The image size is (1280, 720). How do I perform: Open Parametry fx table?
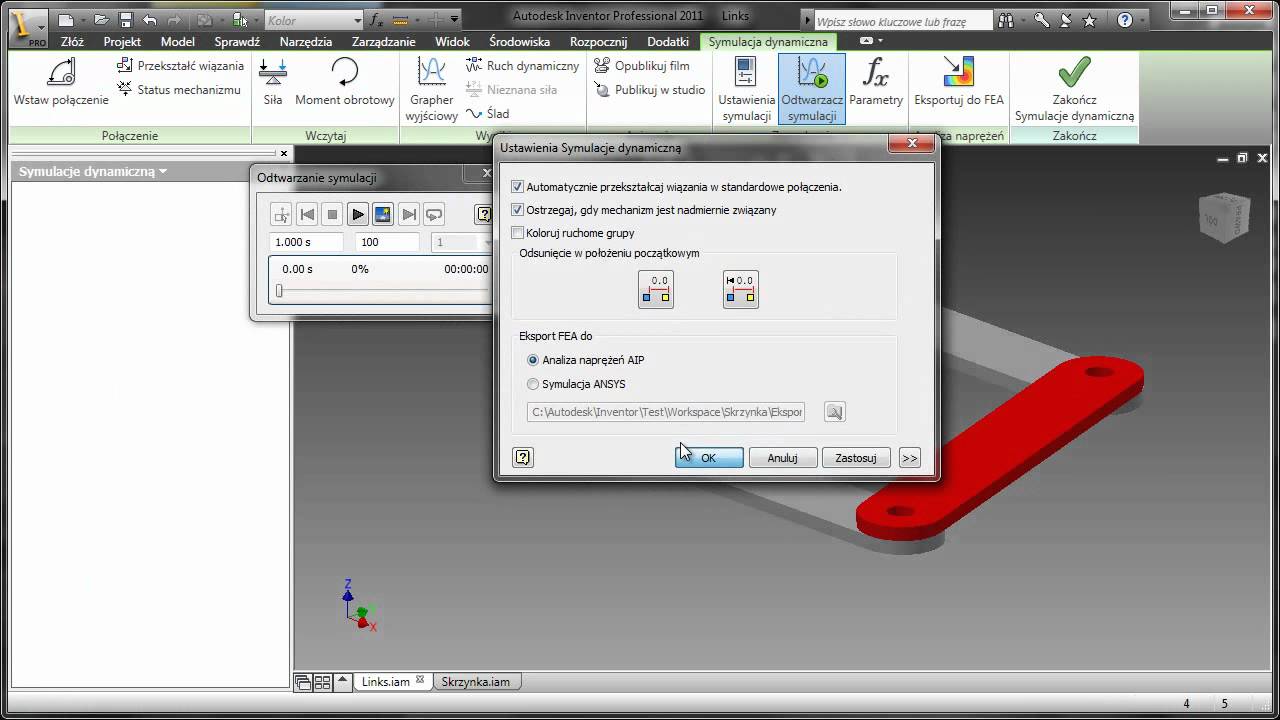click(876, 82)
